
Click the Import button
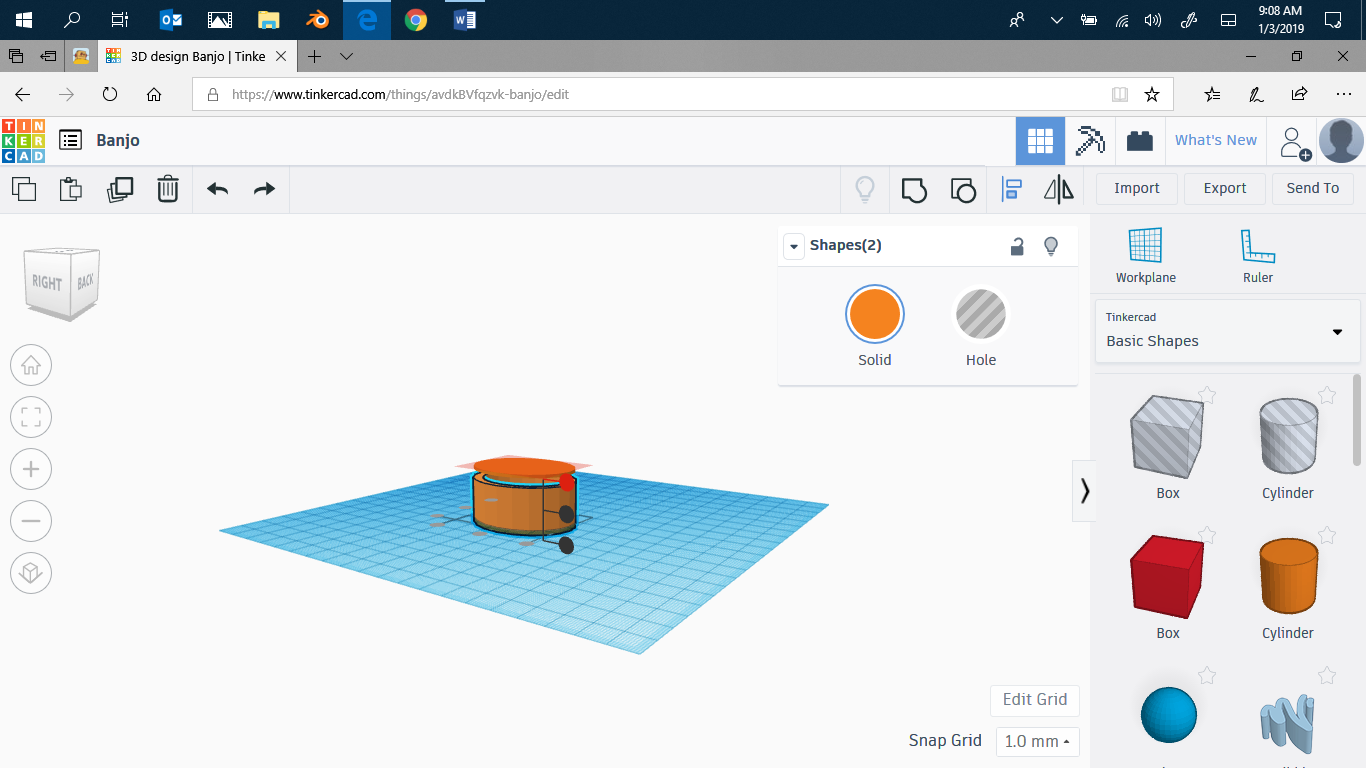click(1136, 188)
